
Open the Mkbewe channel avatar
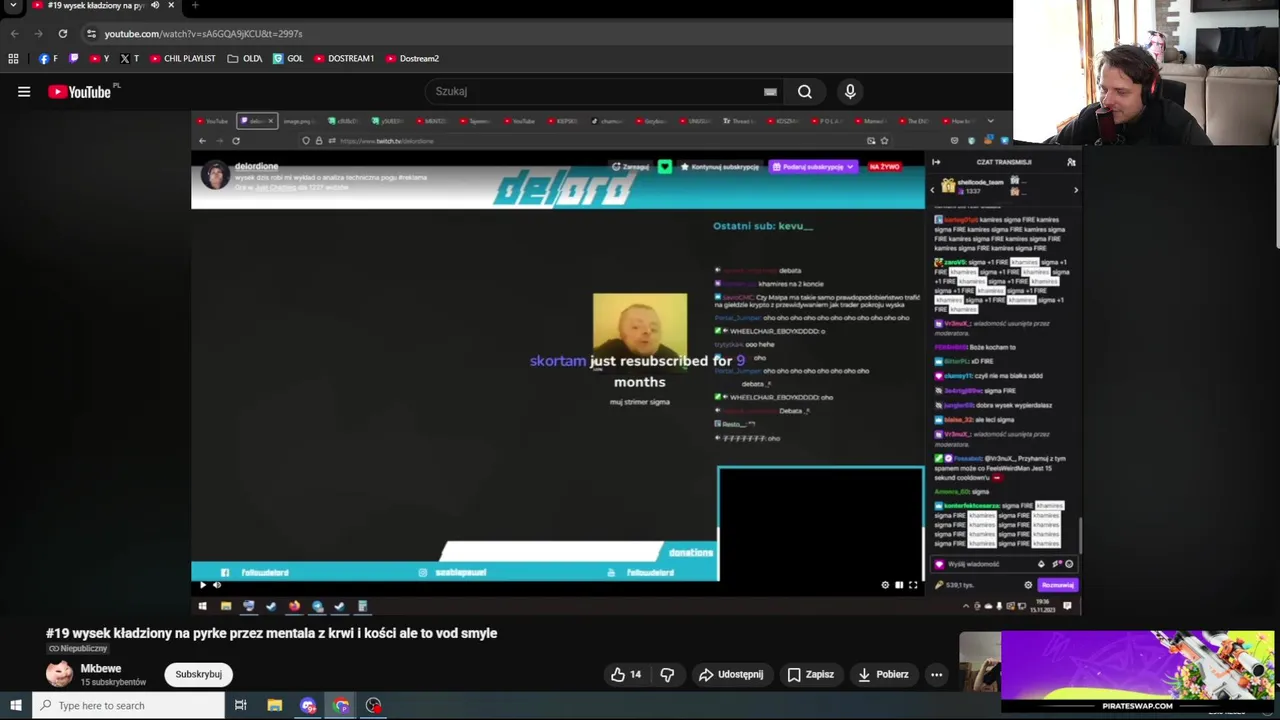[x=59, y=674]
